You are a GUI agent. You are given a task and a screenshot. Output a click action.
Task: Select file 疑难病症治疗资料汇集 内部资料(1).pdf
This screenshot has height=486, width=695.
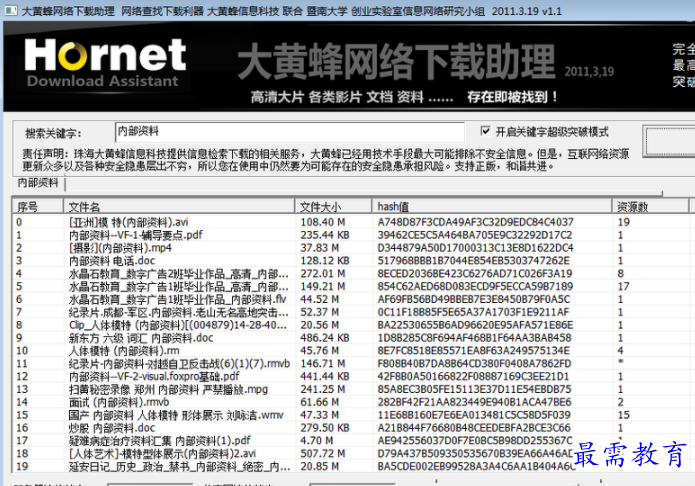(160, 440)
